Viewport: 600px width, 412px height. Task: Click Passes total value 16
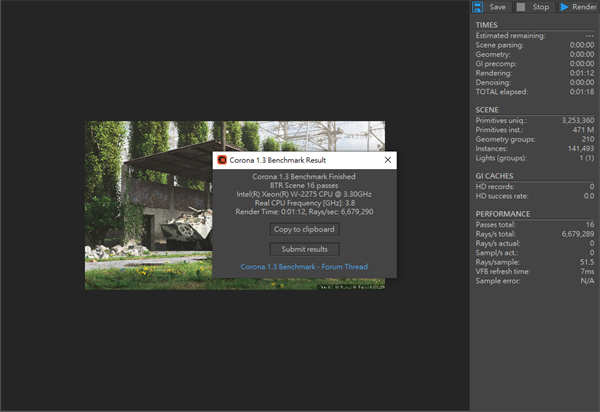(590, 225)
